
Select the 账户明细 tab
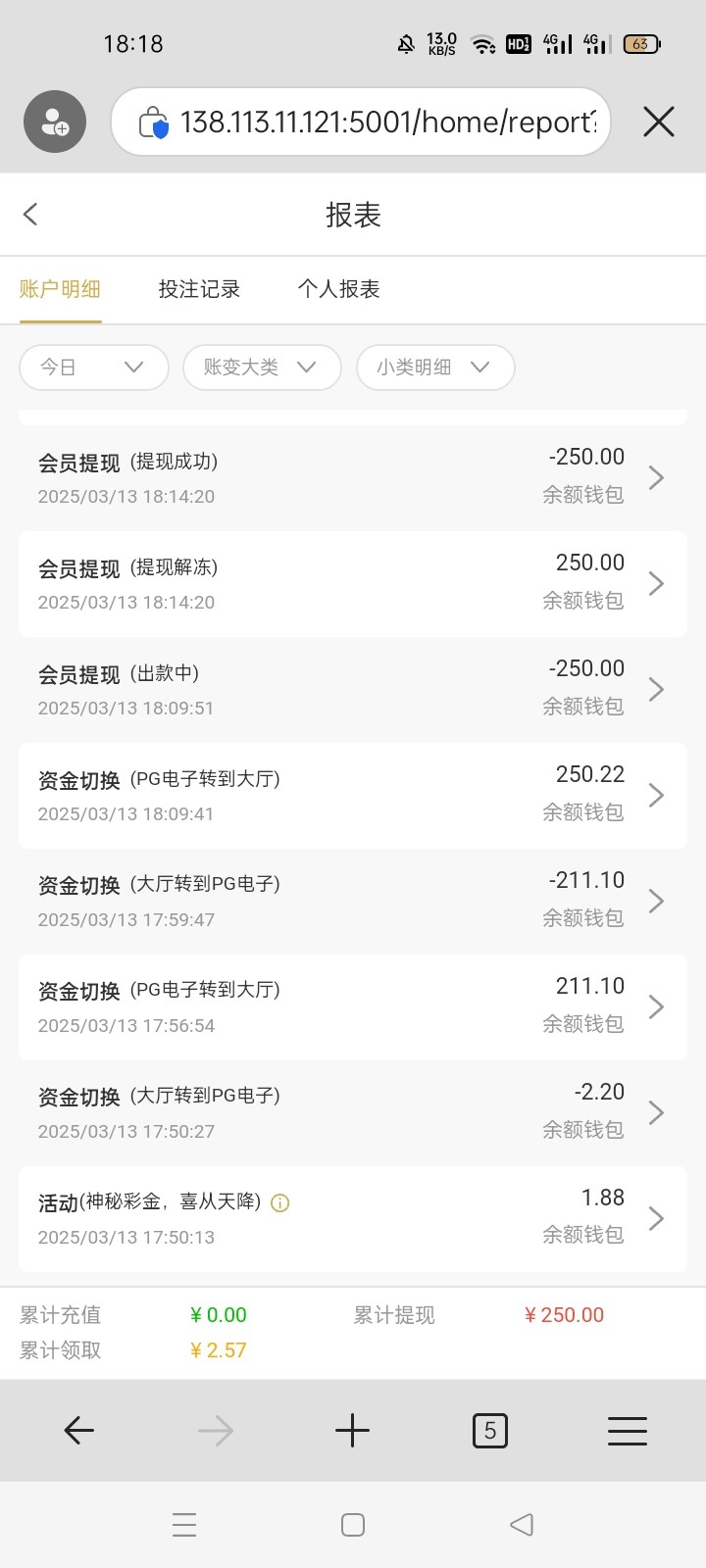(x=60, y=289)
